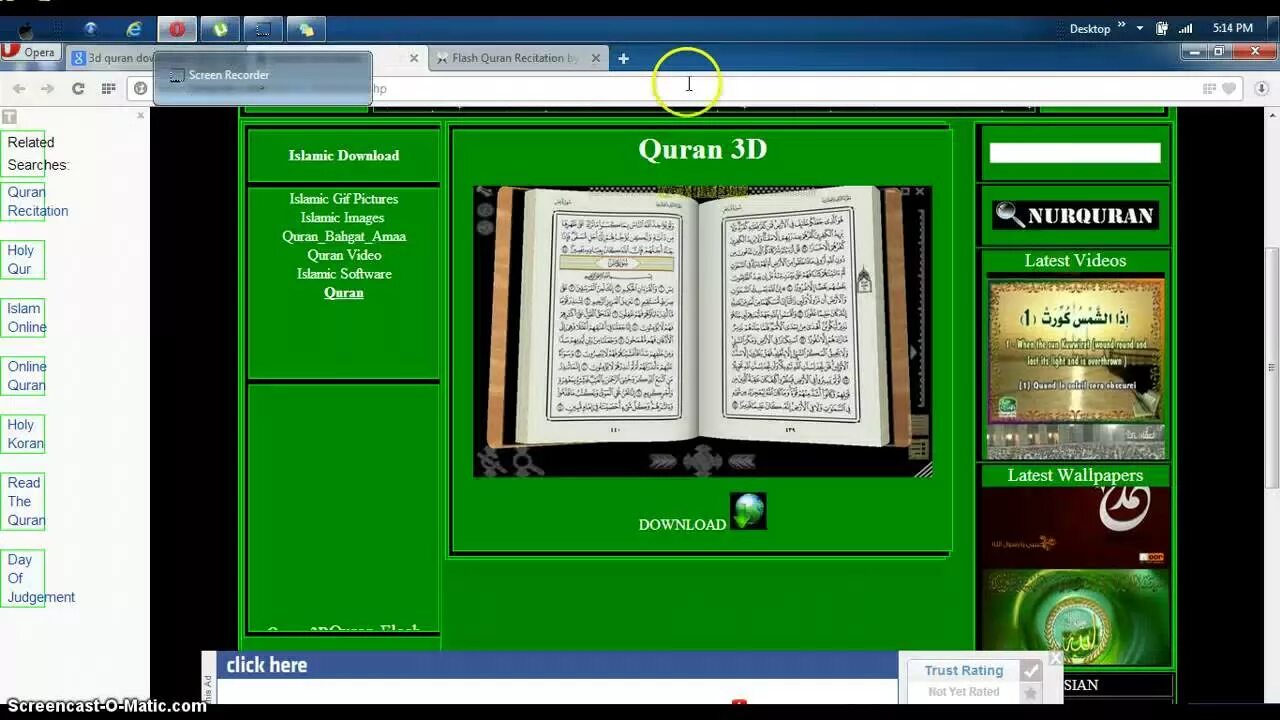Close the middle browser tab
This screenshot has width=1280, height=720.
[414, 58]
